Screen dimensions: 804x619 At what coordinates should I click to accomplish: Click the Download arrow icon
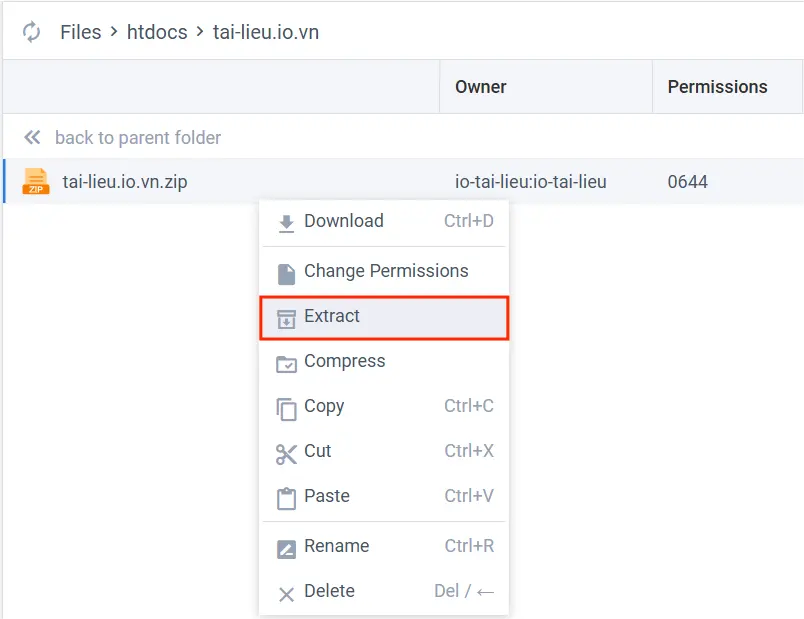[285, 221]
